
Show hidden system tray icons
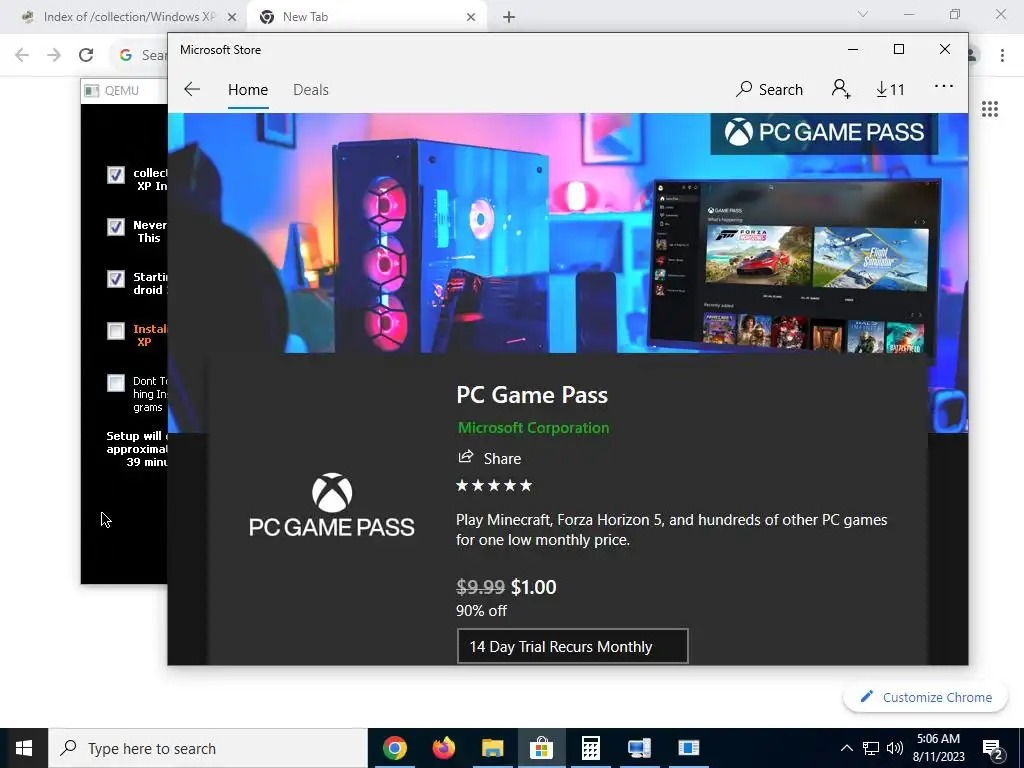(846, 748)
